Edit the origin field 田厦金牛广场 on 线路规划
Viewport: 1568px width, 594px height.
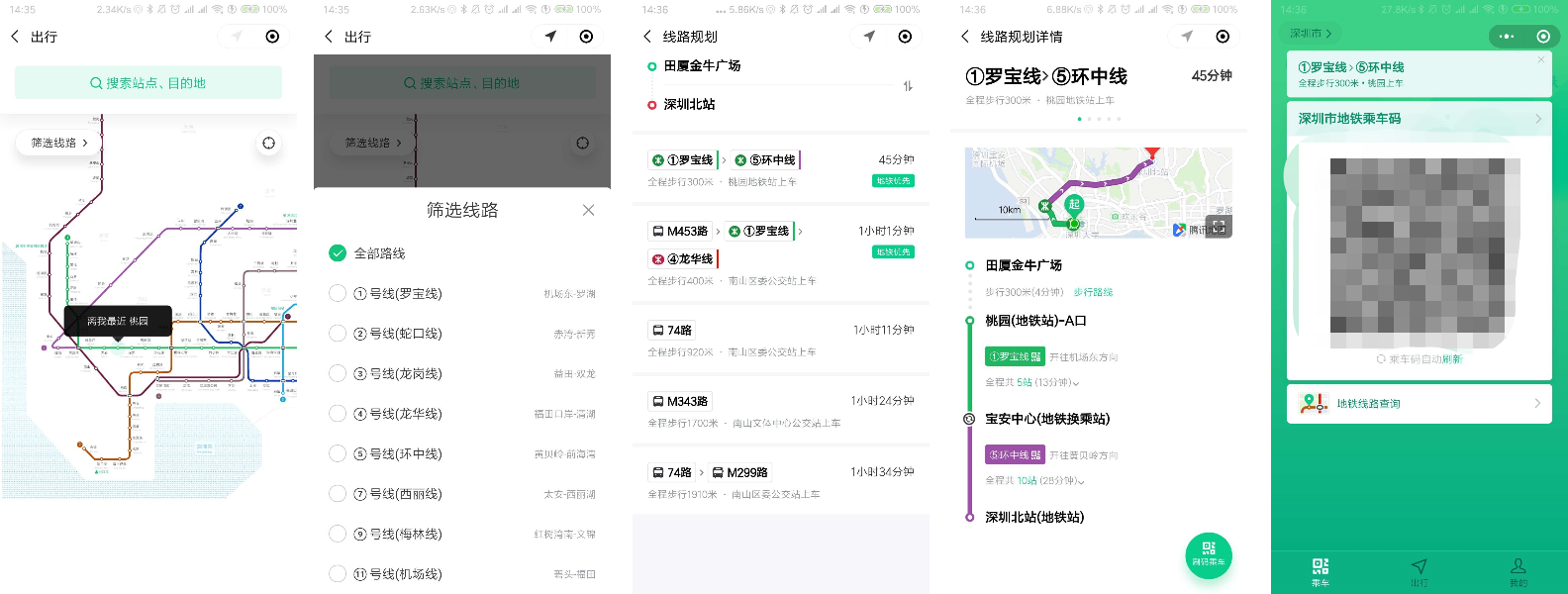click(702, 65)
